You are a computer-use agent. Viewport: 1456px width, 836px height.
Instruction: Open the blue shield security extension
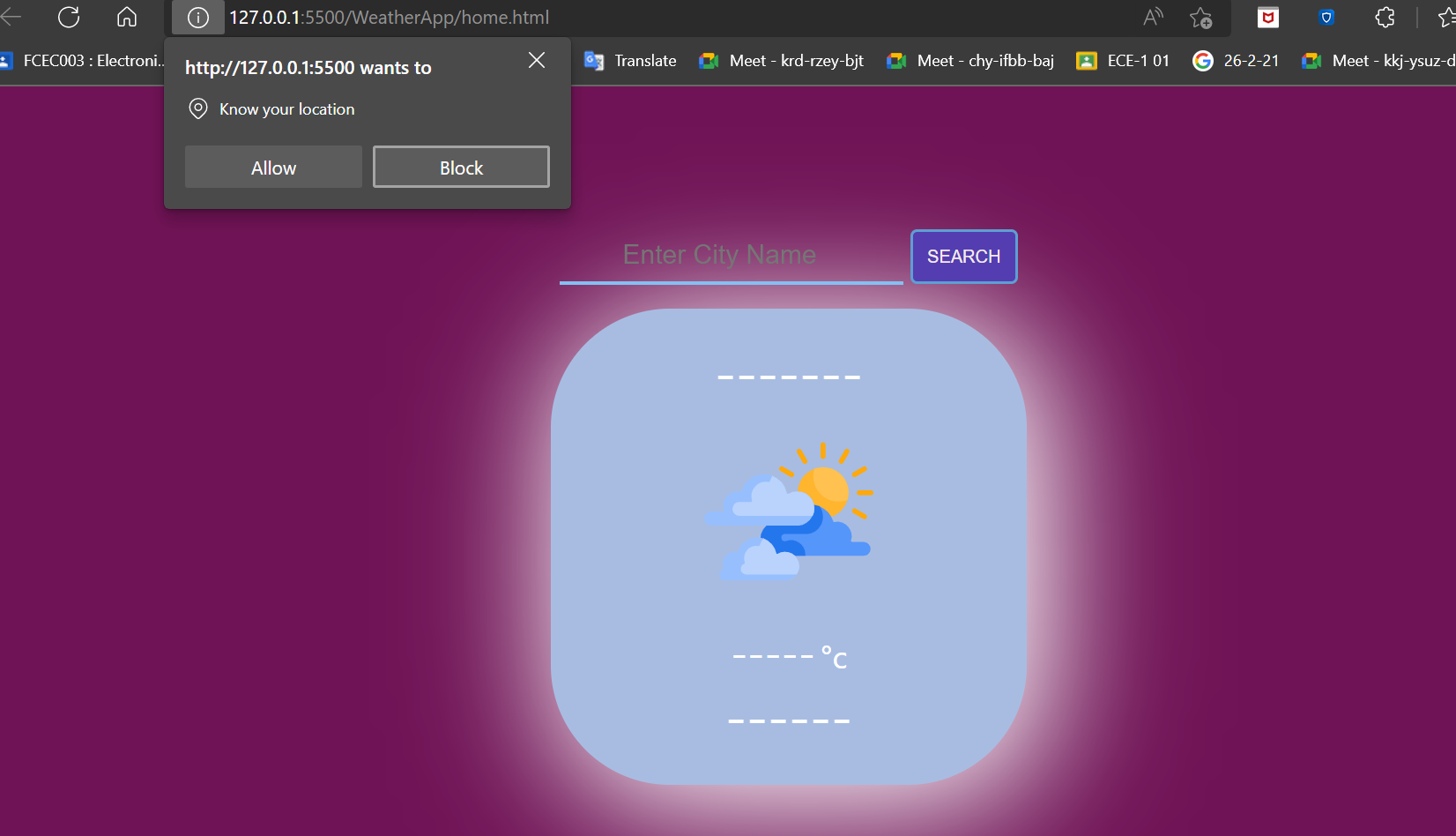1326,17
